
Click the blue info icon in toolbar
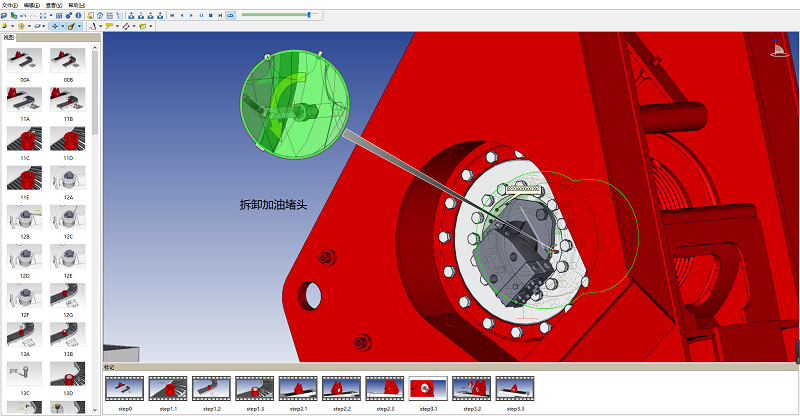click(77, 16)
